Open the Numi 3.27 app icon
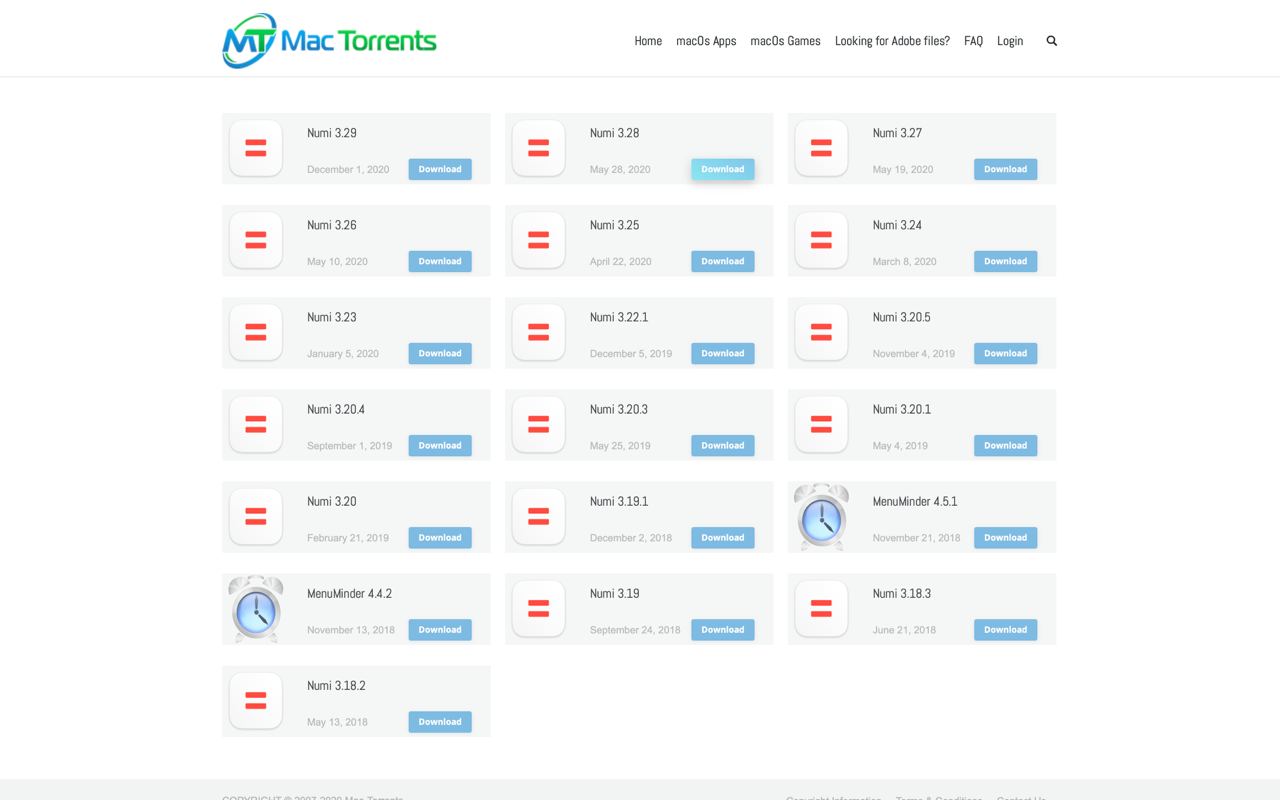Viewport: 1280px width, 800px height. pos(821,148)
